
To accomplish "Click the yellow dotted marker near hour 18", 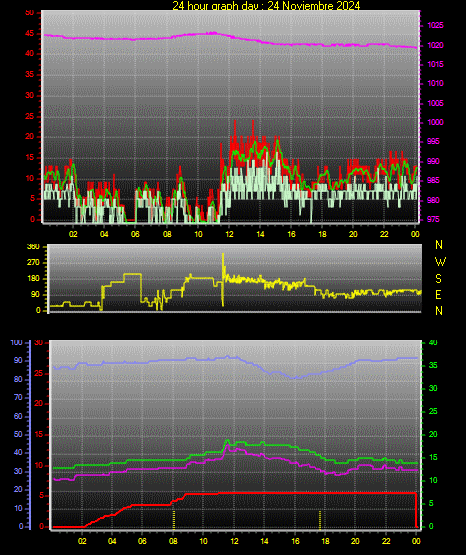I will point(320,520).
